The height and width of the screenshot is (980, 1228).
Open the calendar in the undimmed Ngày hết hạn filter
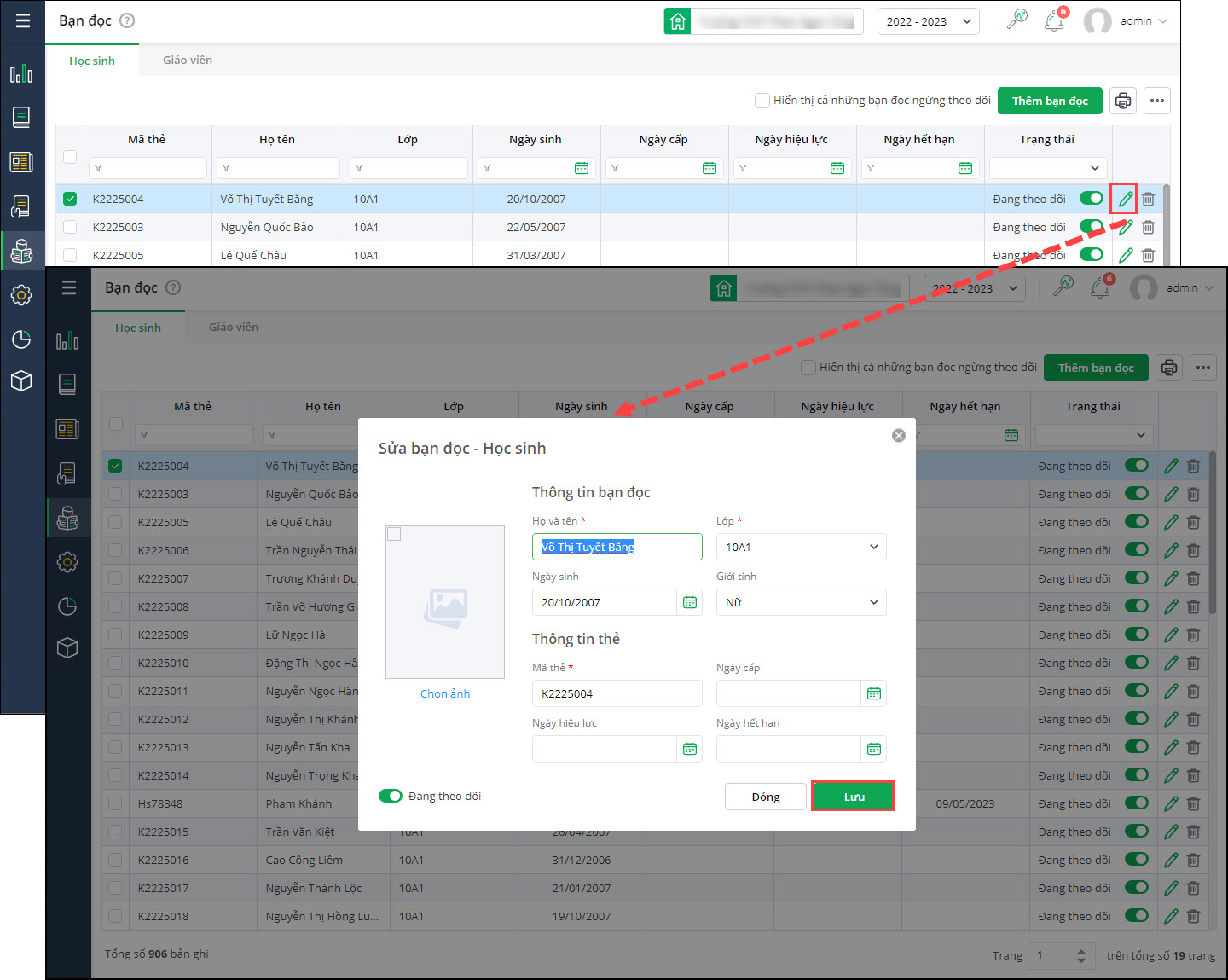[965, 168]
